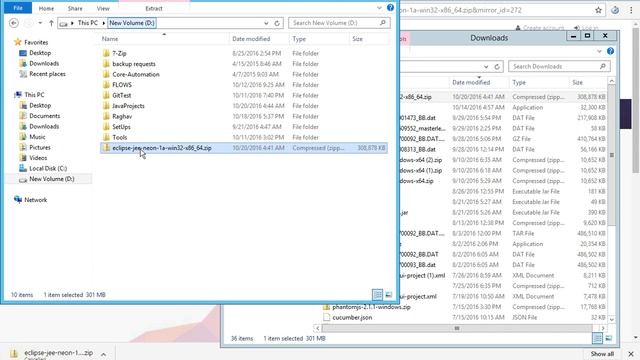Image resolution: width=640 pixels, height=360 pixels.
Task: Open the File ribbon tab
Action: (18, 8)
